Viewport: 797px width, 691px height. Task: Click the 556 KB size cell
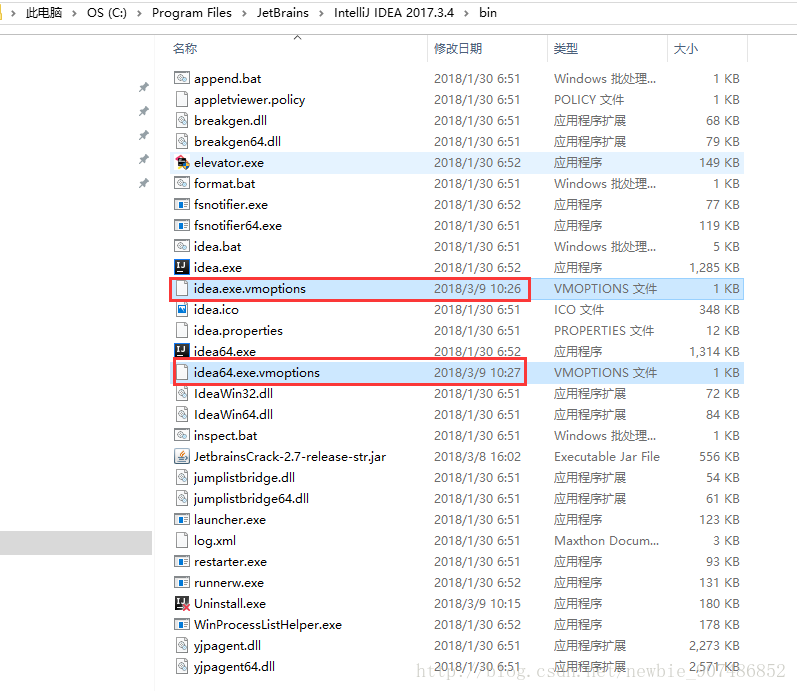click(719, 457)
